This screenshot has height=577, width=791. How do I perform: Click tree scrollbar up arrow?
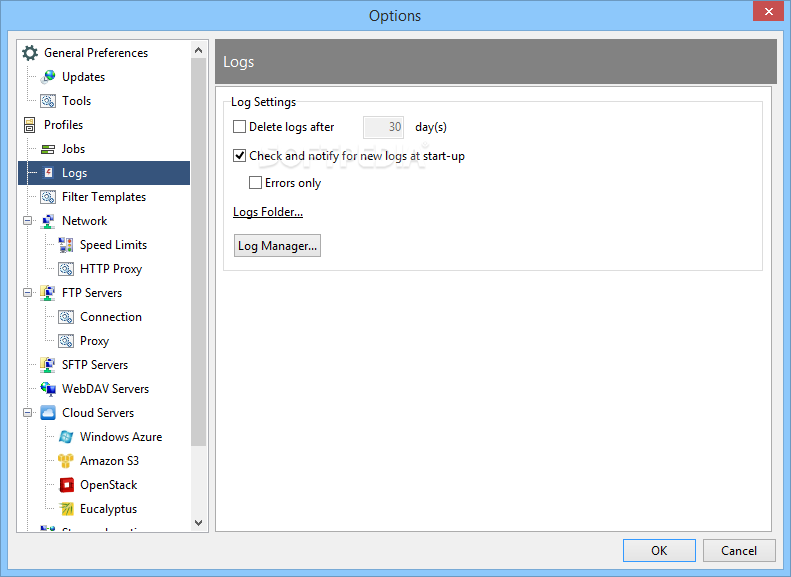[x=198, y=50]
